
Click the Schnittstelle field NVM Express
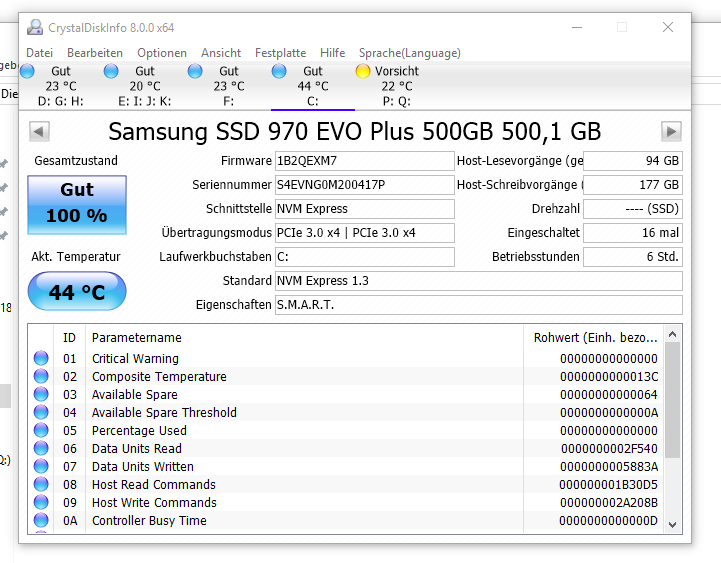365,209
